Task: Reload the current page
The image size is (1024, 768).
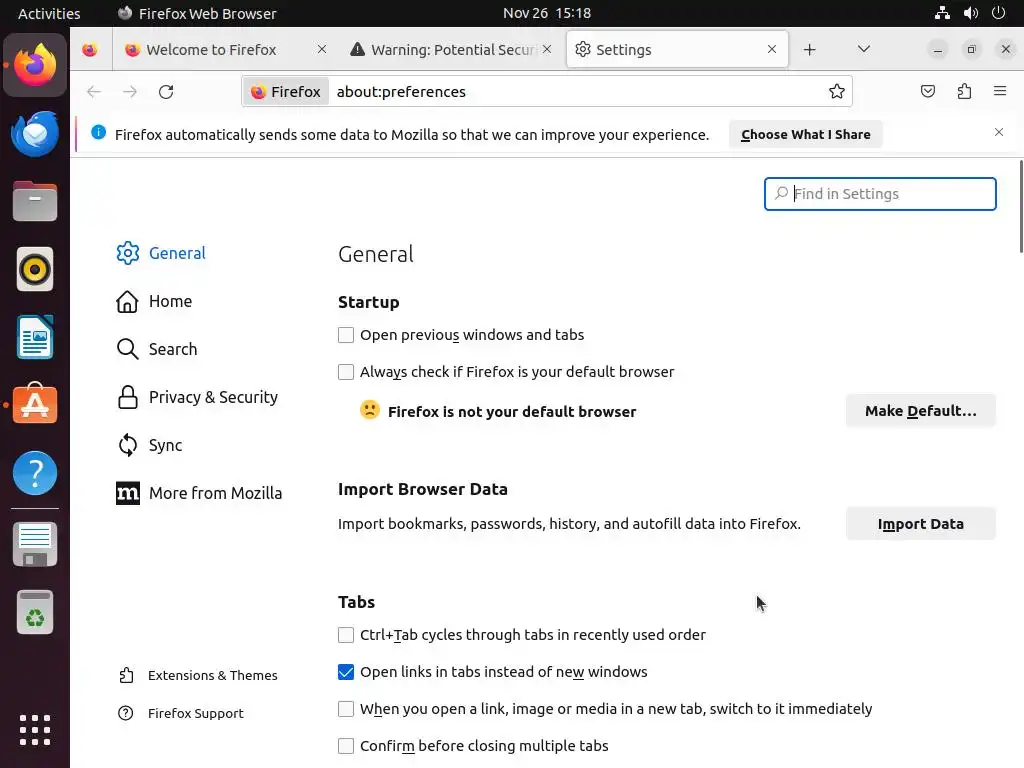Action: 166,92
